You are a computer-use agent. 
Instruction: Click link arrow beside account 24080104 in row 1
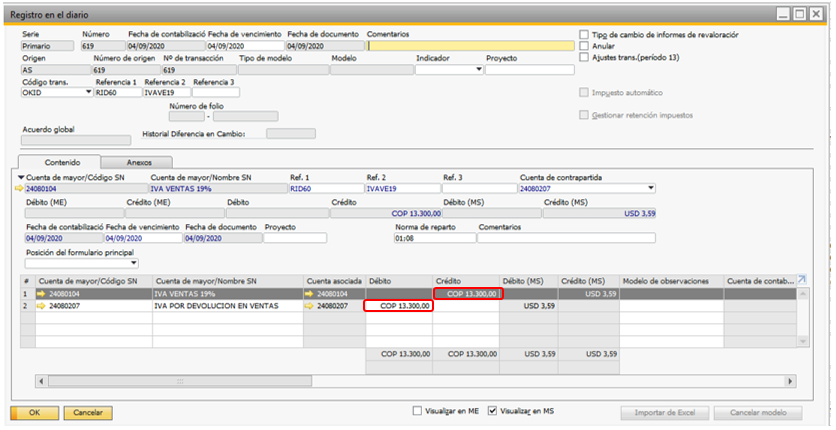42,294
